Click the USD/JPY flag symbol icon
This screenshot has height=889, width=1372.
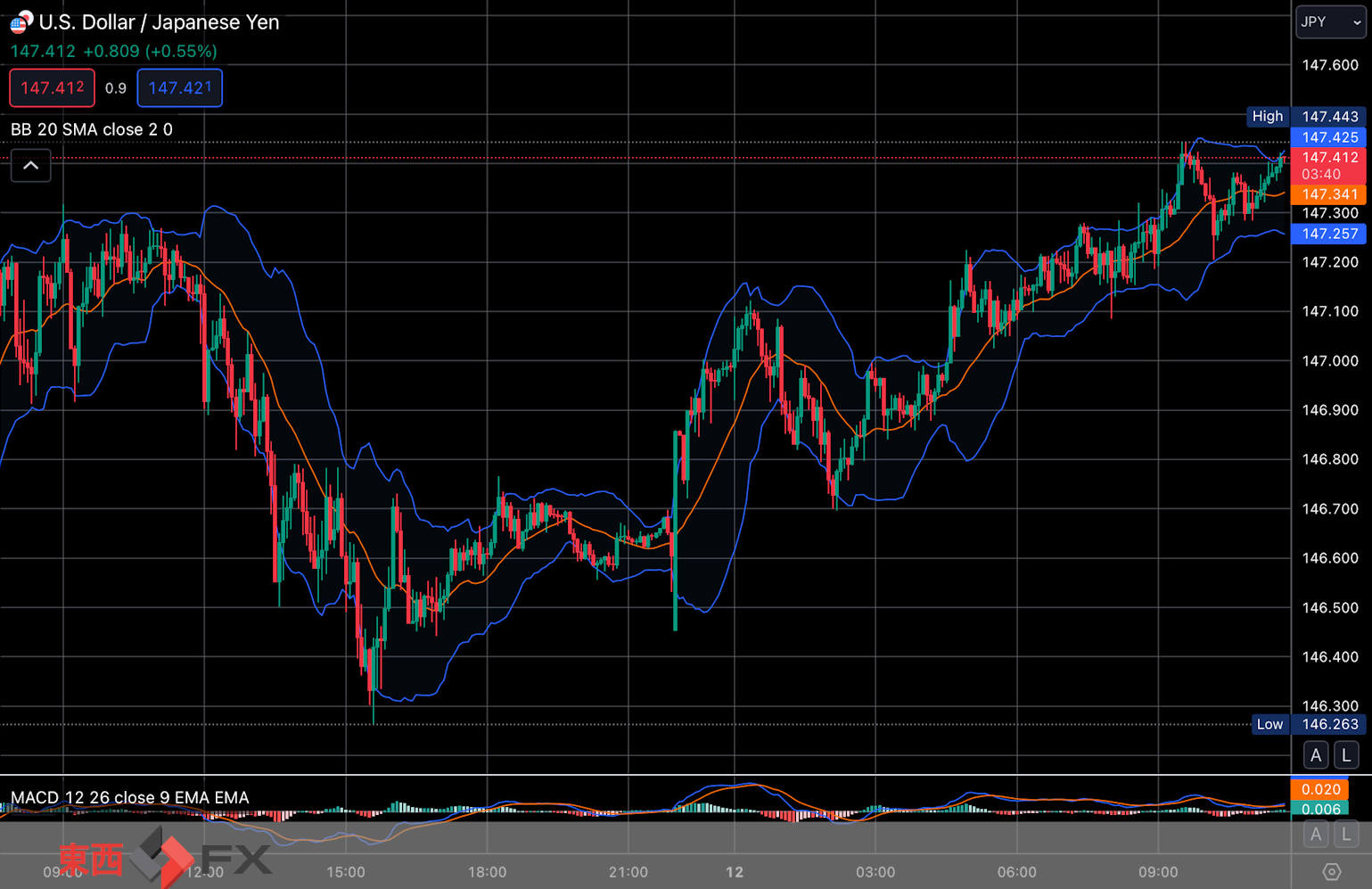tap(21, 21)
